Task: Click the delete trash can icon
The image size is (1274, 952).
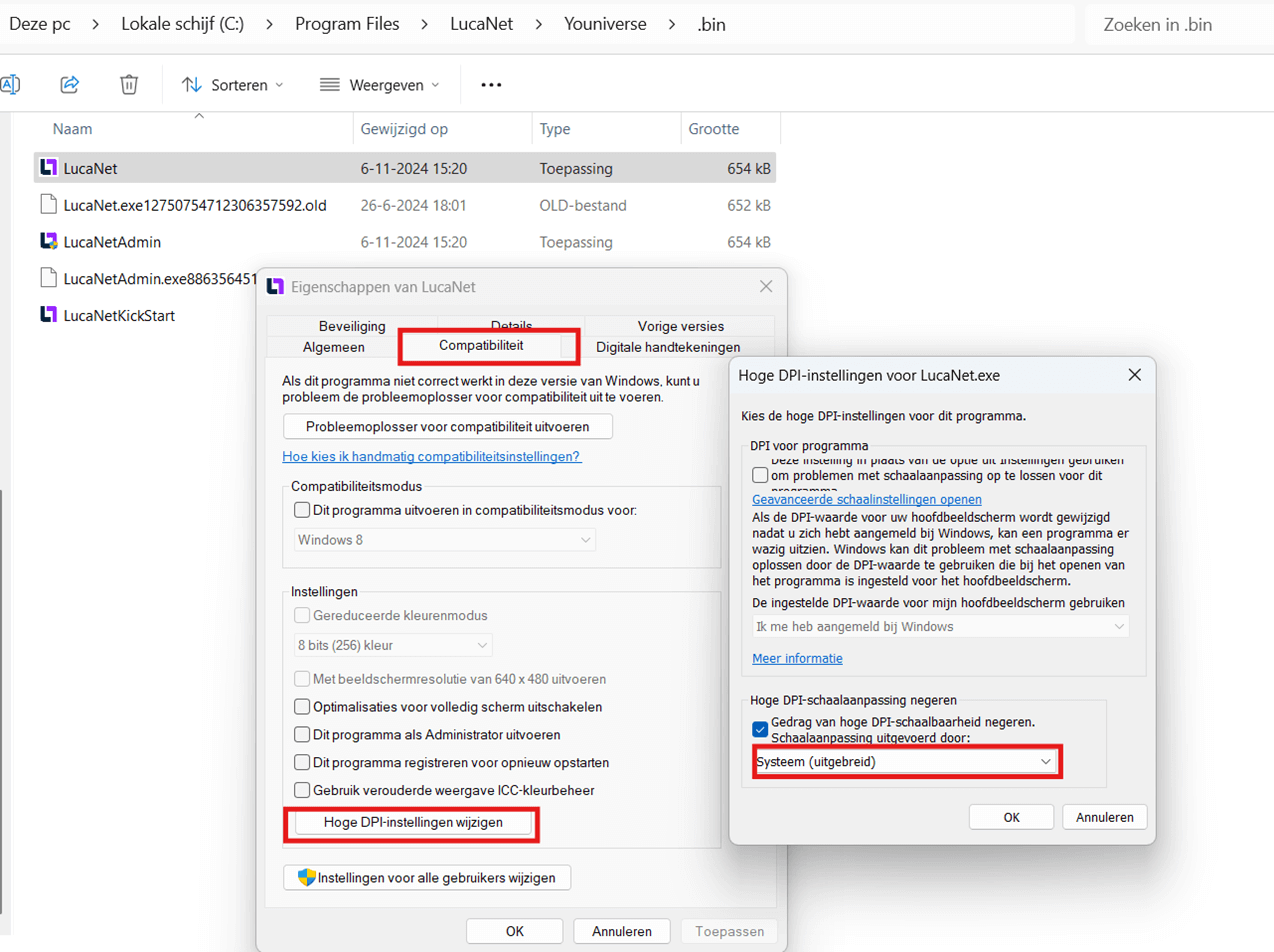Action: [x=129, y=85]
